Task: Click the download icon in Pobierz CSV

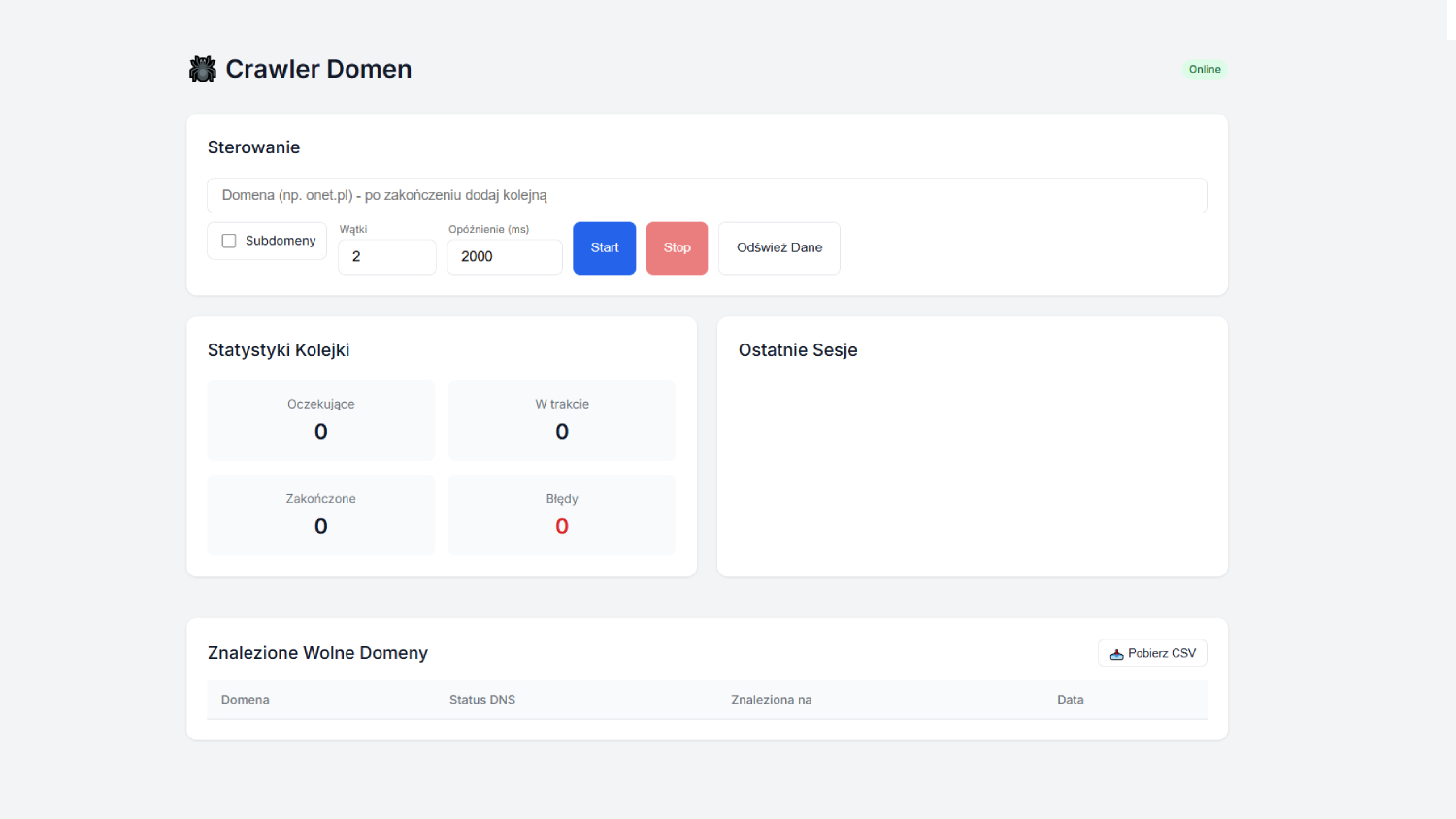Action: (1116, 654)
